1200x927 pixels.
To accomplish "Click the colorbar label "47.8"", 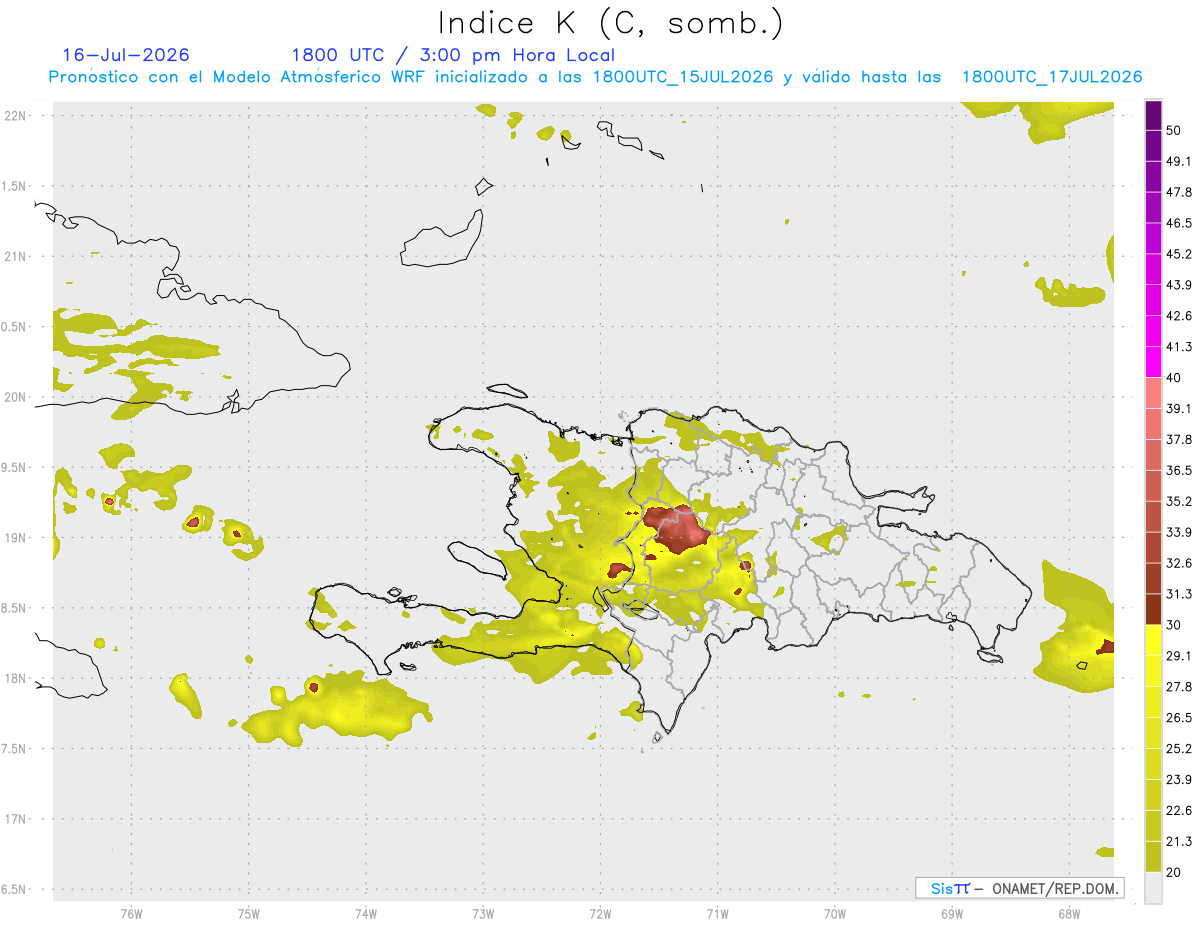I will point(1178,193).
